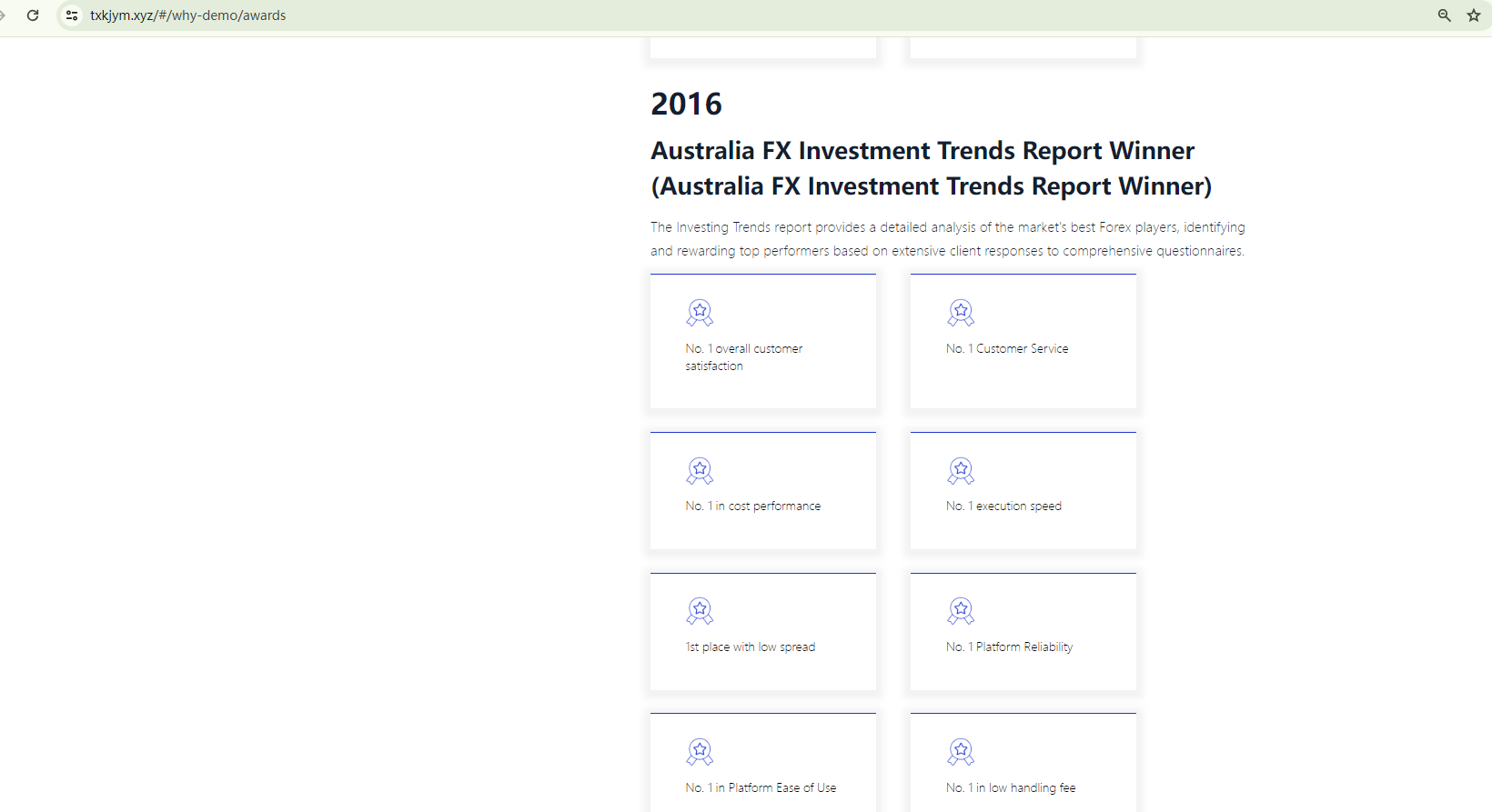This screenshot has width=1492, height=812.
Task: Click the award badge above low spread
Action: point(700,611)
